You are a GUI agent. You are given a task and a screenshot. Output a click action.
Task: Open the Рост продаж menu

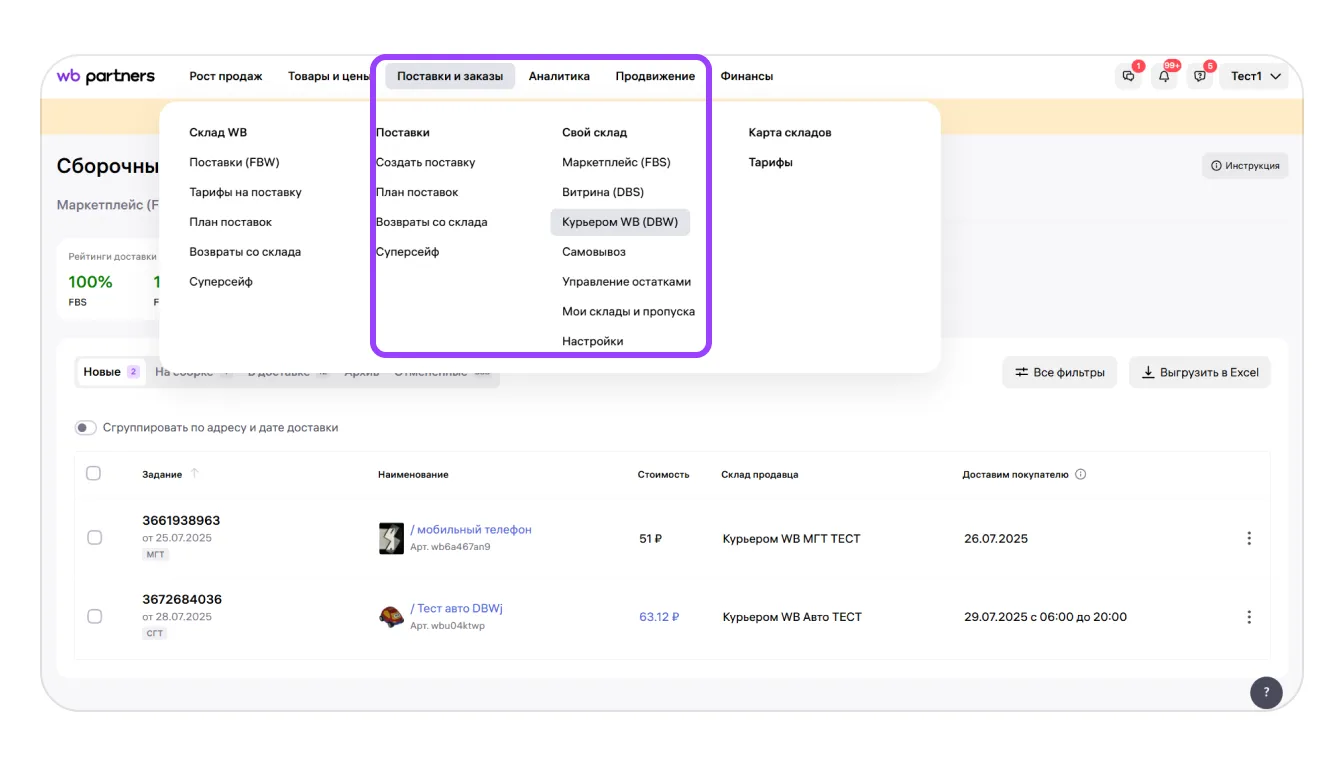click(226, 76)
